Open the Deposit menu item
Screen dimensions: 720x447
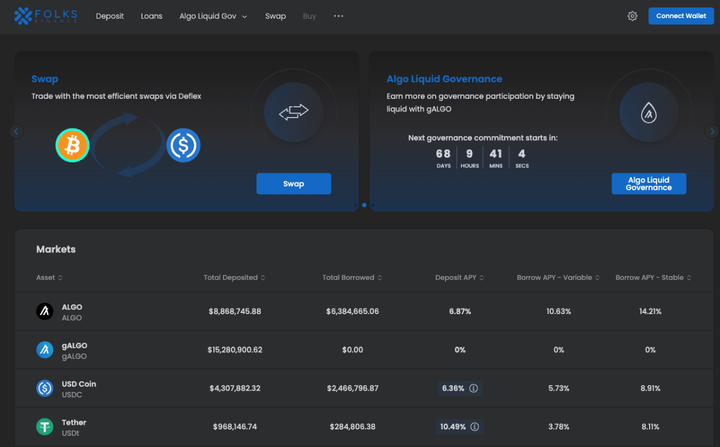coord(110,16)
